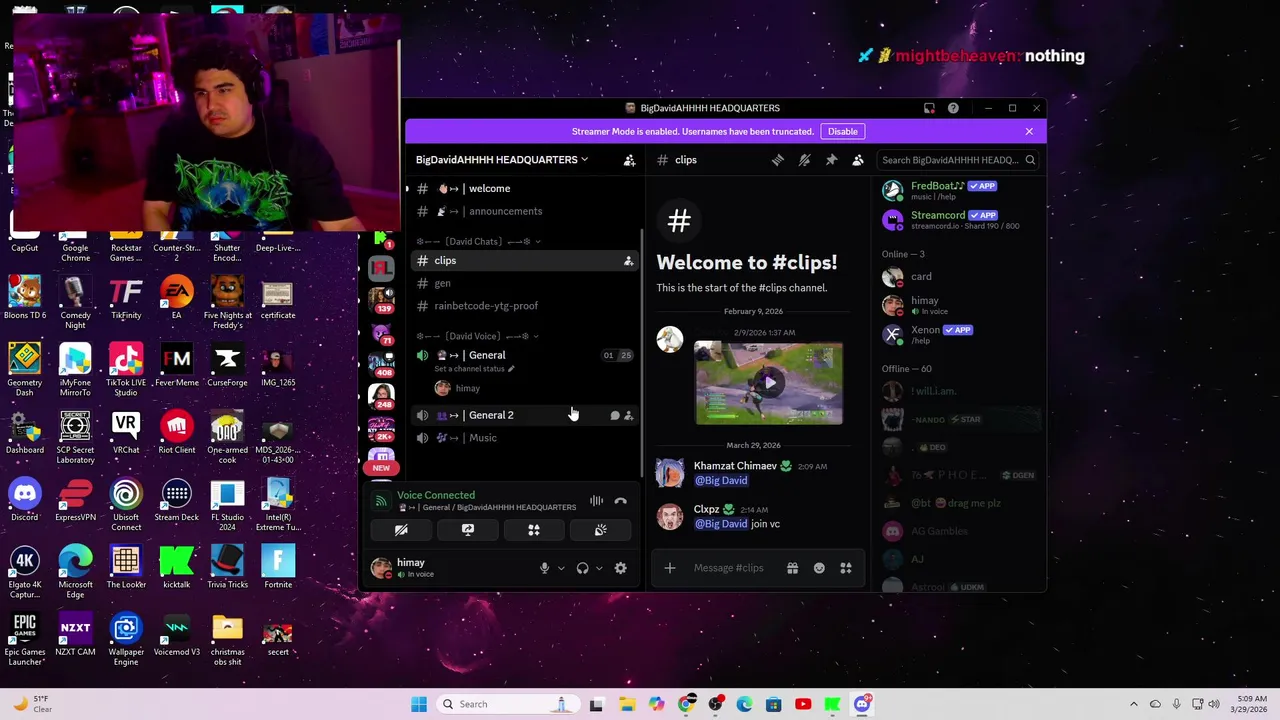This screenshot has width=1280, height=720.
Task: Open FredBoat app in member list
Action: point(958,190)
